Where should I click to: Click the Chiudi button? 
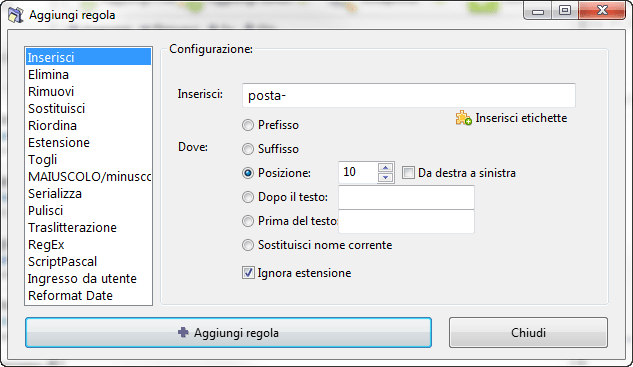click(528, 332)
